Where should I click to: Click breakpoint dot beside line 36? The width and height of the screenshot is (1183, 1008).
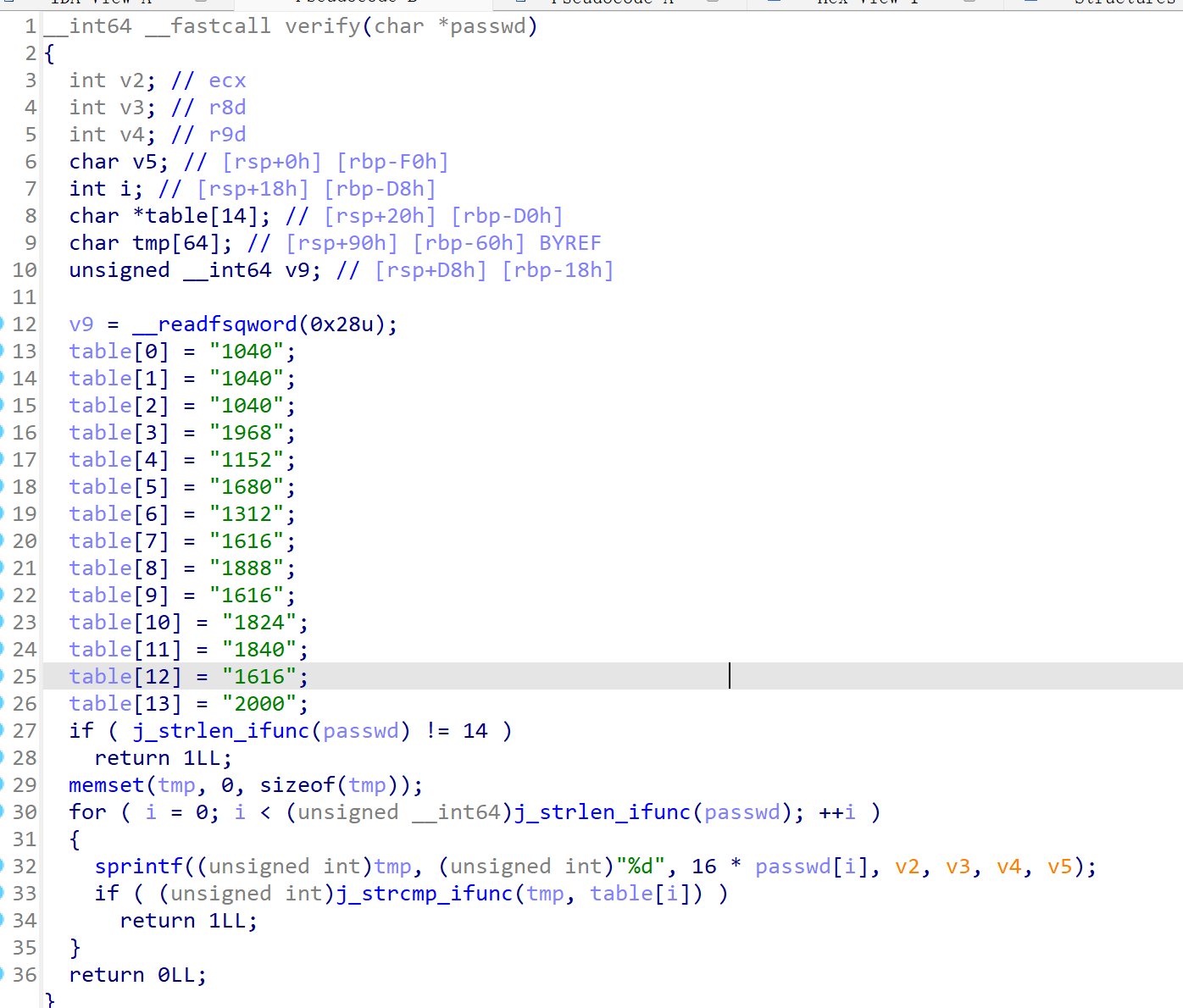click(3, 975)
